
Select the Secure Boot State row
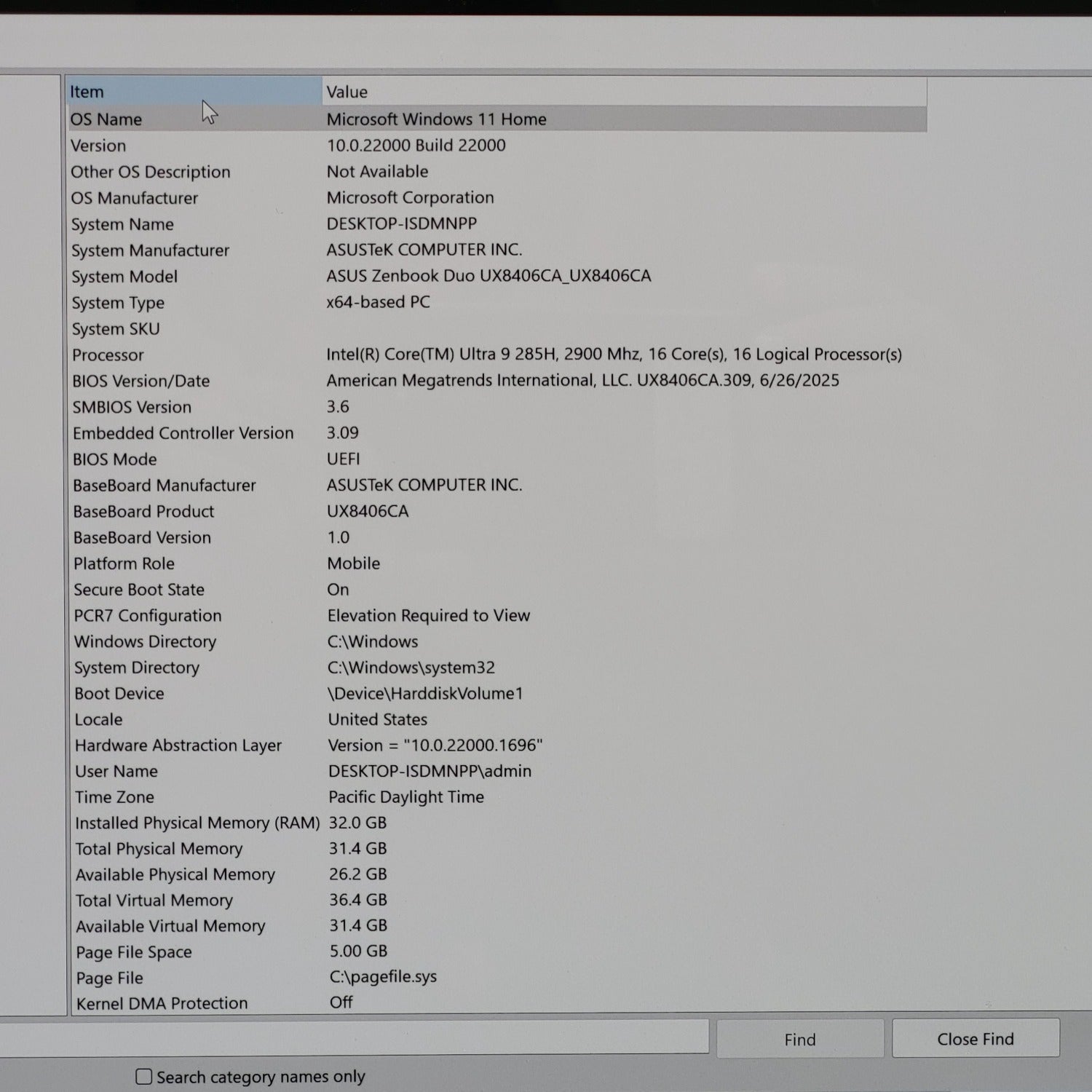coord(139,590)
